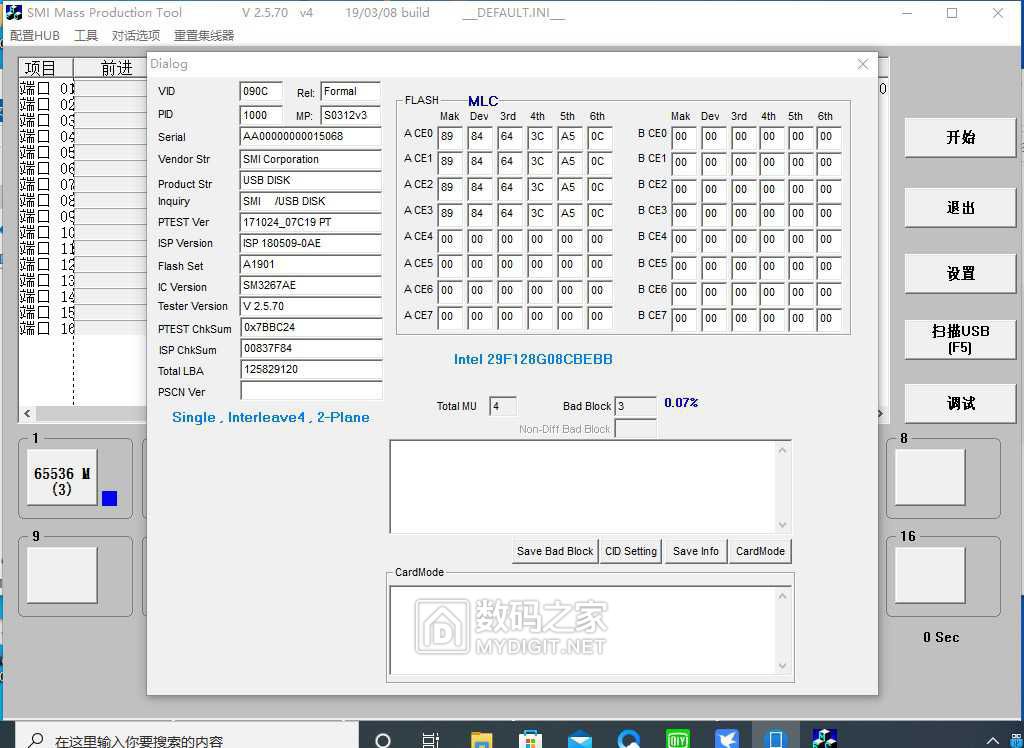
Task: Click the Bad Block count field
Action: point(635,406)
